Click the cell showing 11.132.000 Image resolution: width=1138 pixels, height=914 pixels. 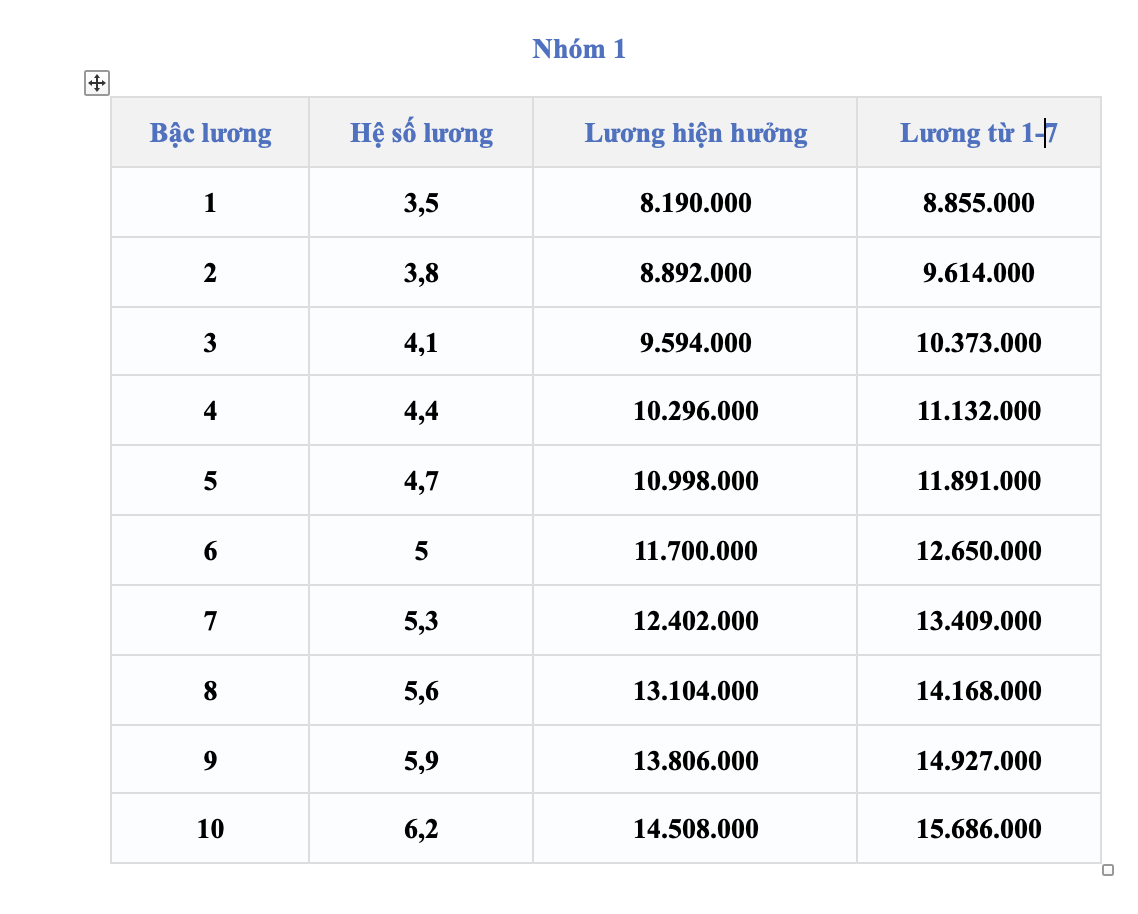point(978,410)
